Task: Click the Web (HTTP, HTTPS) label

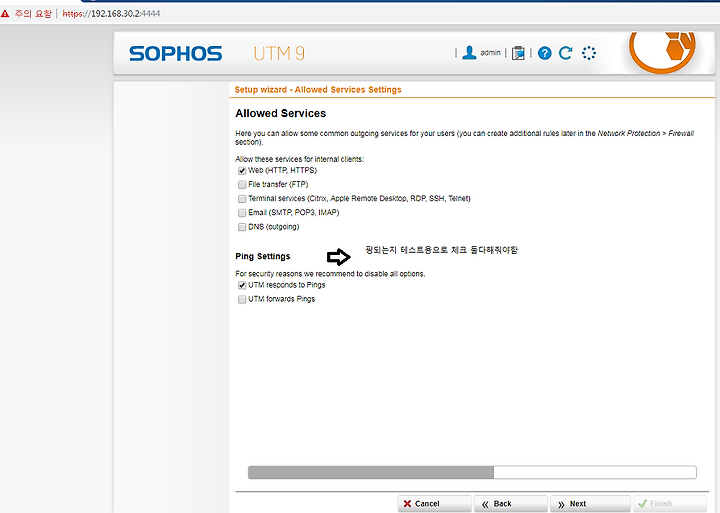Action: (282, 170)
